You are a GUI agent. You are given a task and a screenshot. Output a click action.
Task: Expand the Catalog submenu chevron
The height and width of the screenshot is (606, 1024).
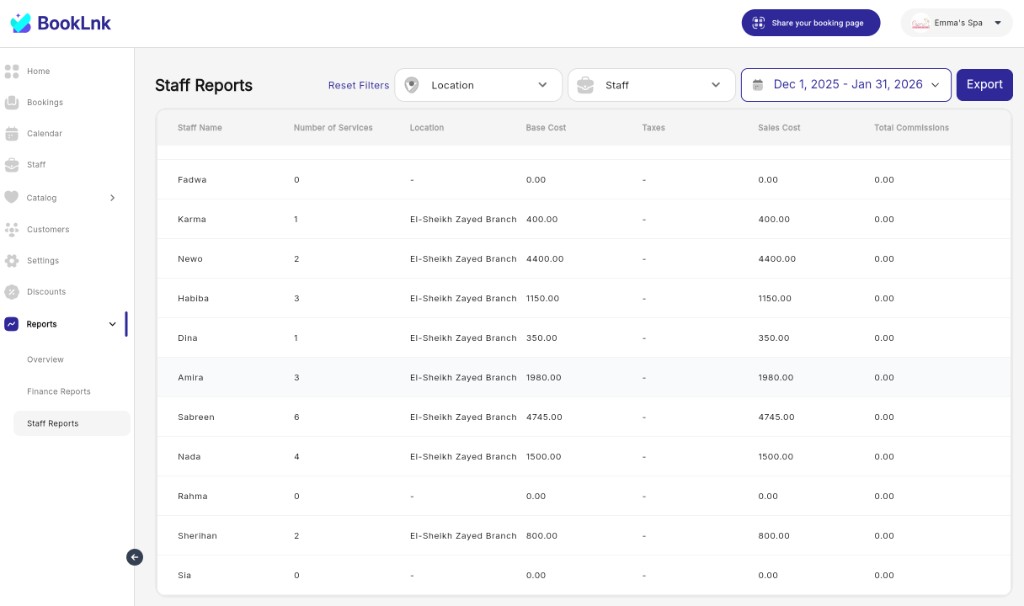(112, 198)
